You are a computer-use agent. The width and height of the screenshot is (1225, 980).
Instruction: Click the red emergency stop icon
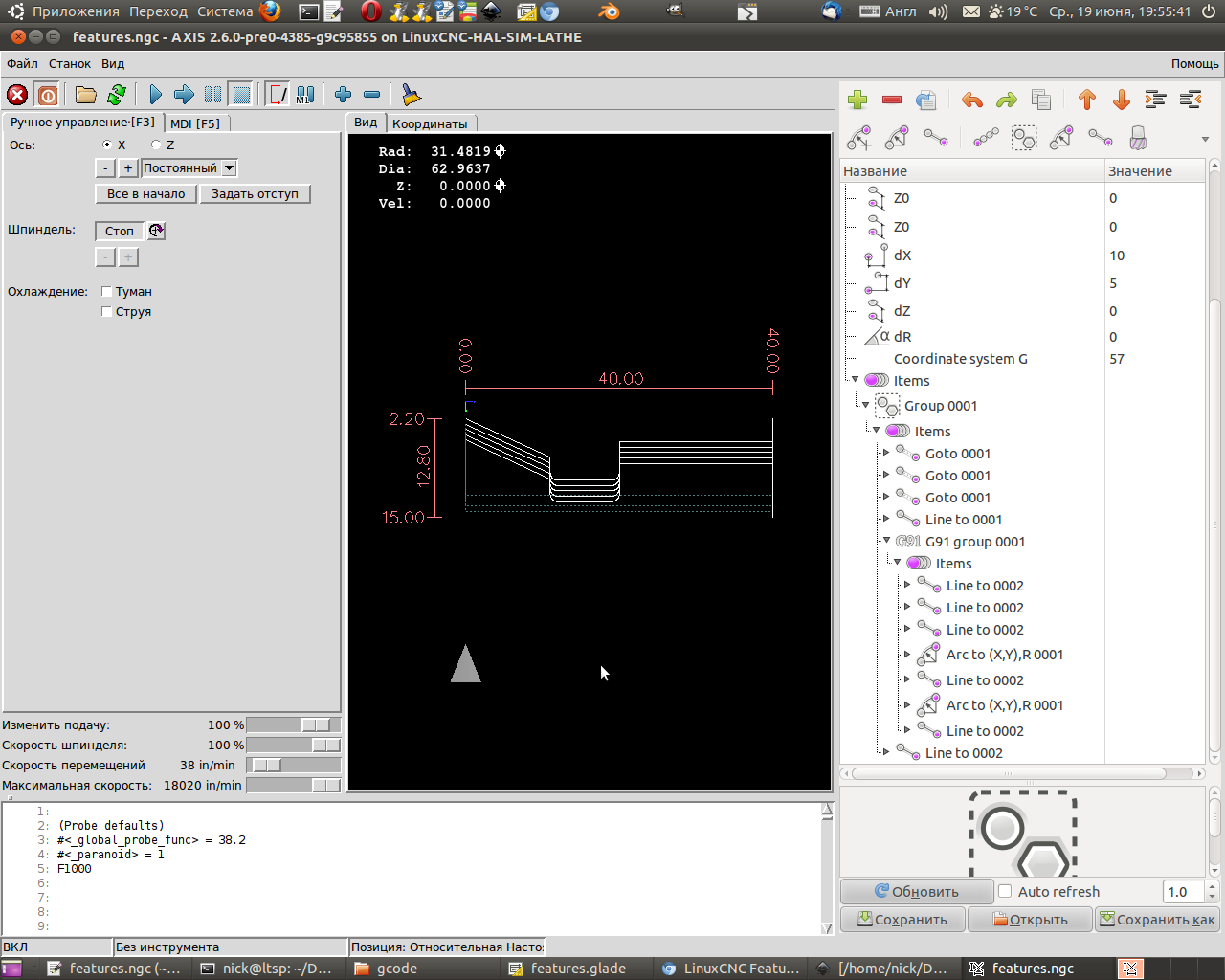click(x=17, y=95)
